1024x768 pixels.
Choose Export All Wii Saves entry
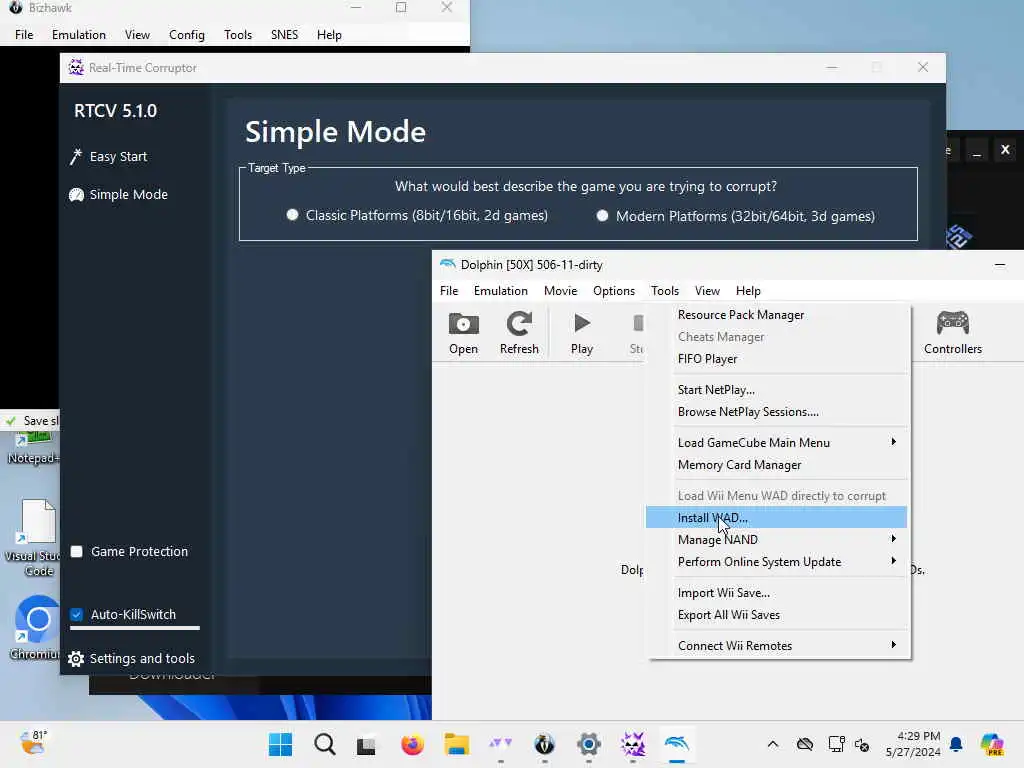[777, 615]
